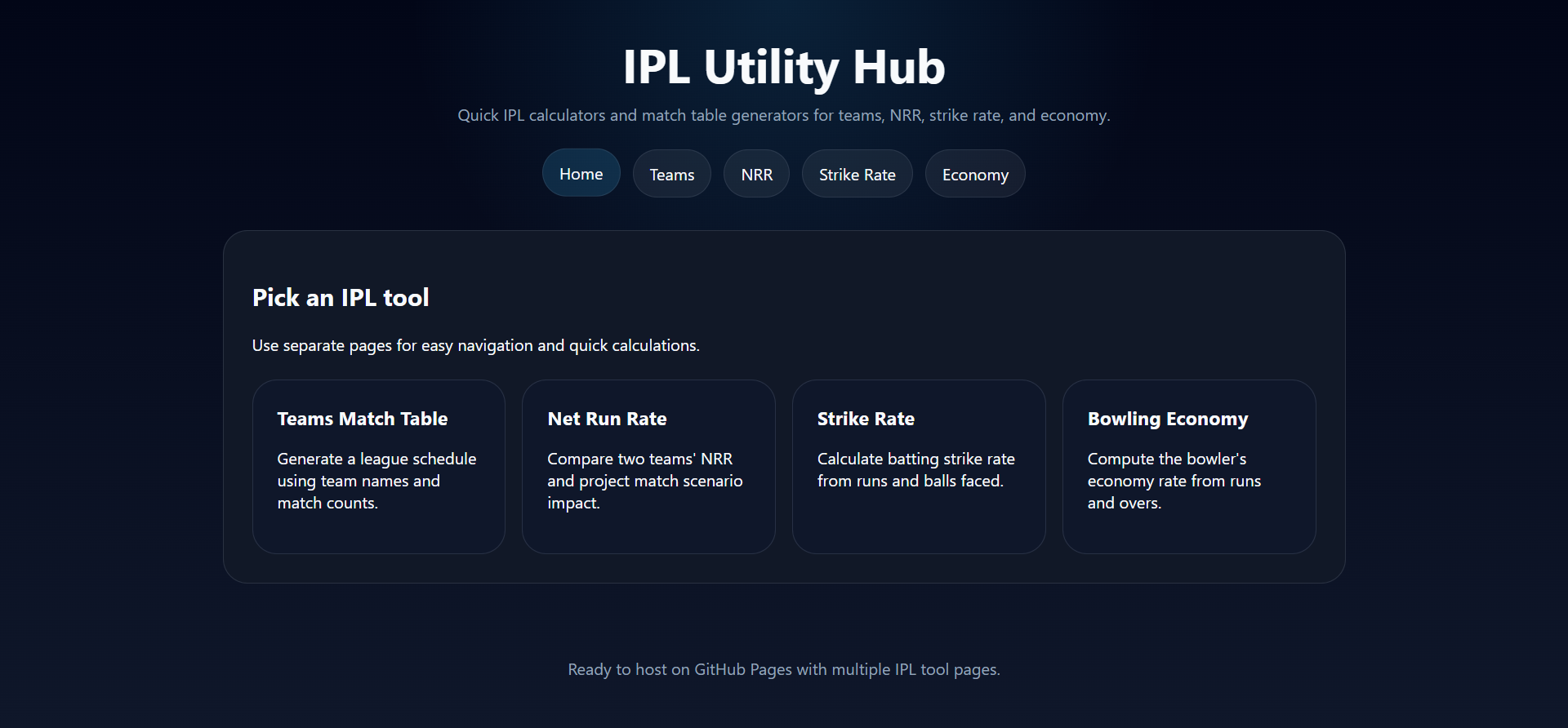
Task: Click 'Ready to host on GitHub Pages' footer
Action: [784, 669]
